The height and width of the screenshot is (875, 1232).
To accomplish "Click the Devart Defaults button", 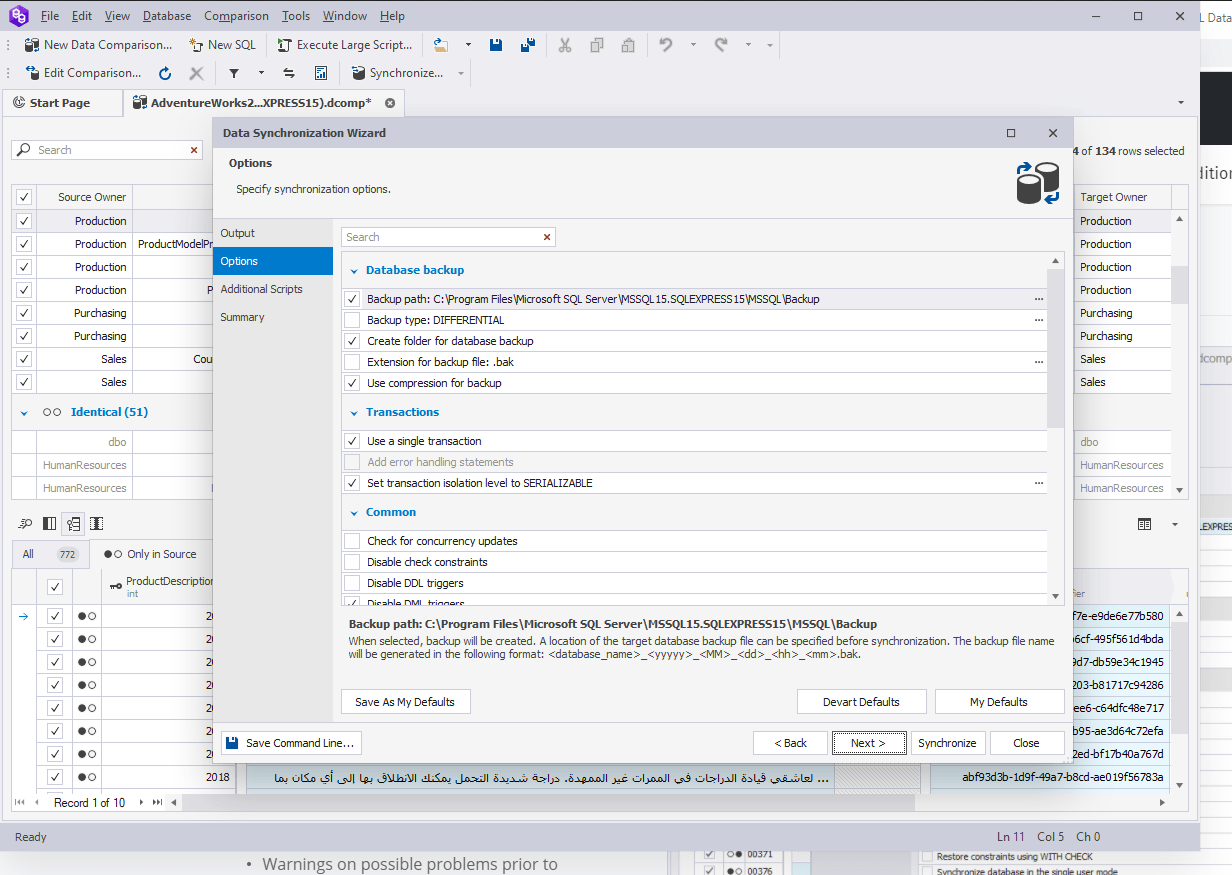I will tap(861, 701).
